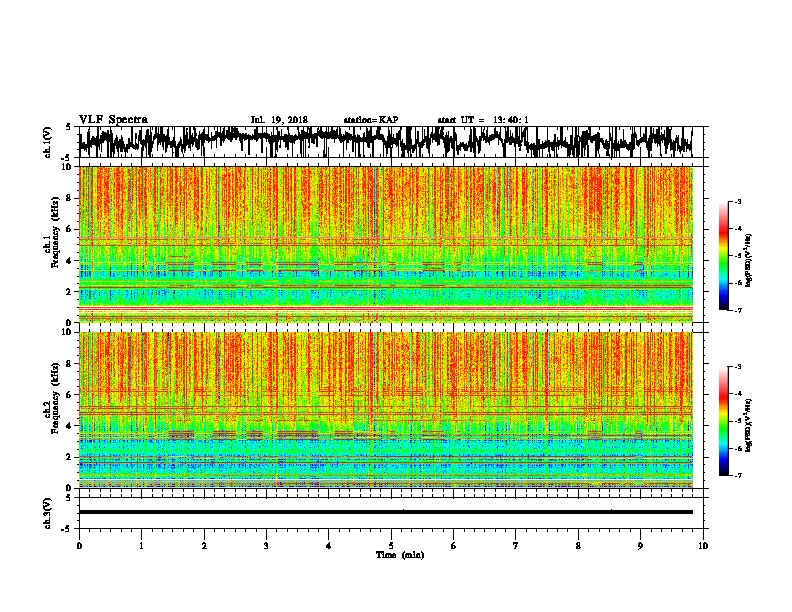Screen dimensions: 792x612
Task: Click time axis tick label '5'
Action: point(391,546)
